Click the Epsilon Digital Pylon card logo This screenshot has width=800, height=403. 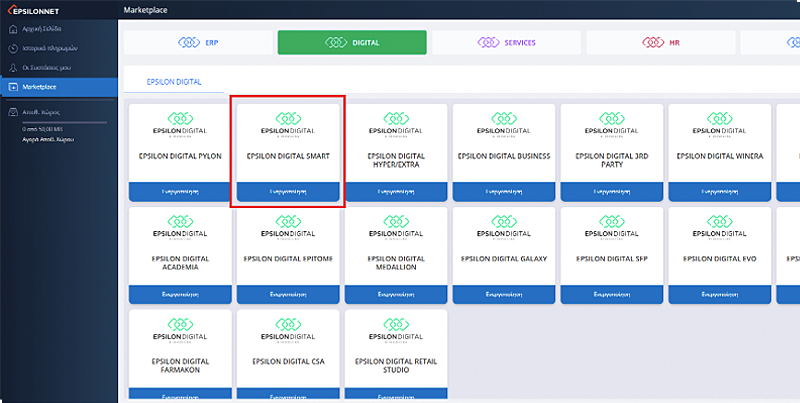[x=180, y=124]
